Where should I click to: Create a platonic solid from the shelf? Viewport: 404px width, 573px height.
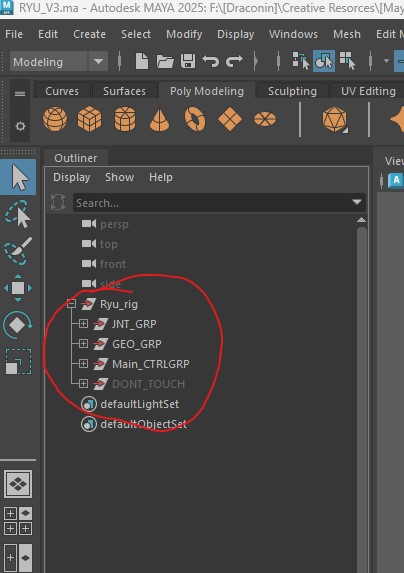pyautogui.click(x=334, y=119)
